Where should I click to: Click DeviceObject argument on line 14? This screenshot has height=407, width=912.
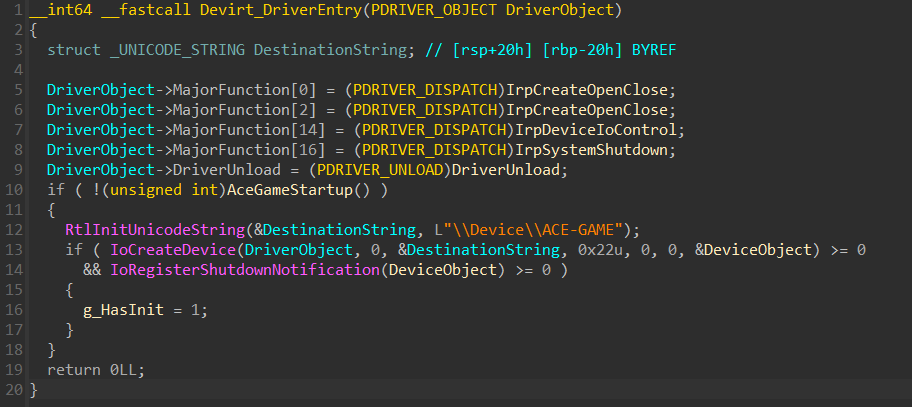443,270
